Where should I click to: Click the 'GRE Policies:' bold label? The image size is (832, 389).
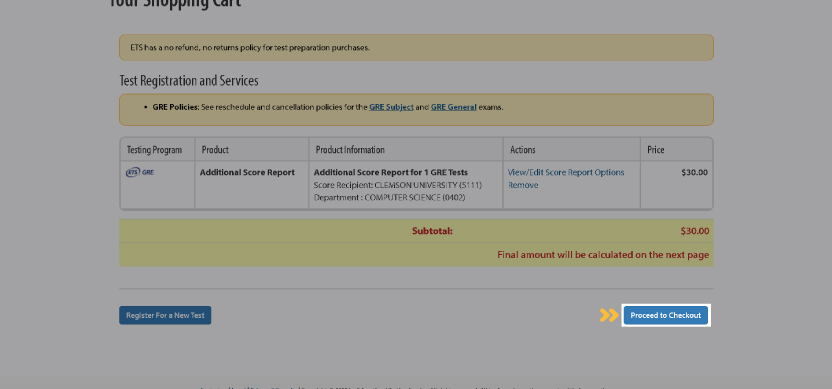[x=176, y=107]
